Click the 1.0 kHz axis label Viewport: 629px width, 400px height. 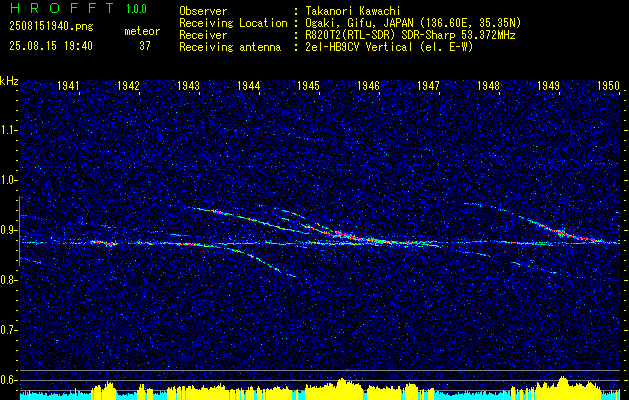point(8,180)
